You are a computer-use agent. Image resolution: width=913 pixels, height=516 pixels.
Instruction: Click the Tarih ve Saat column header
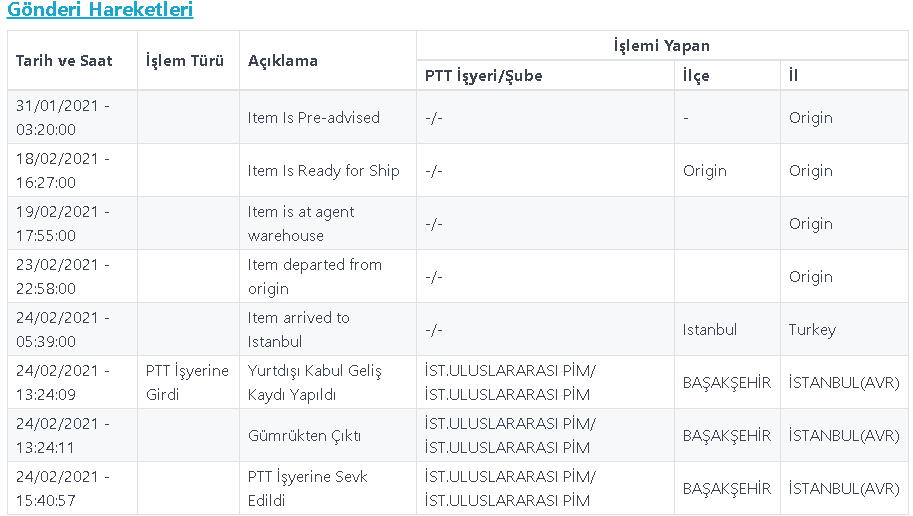[x=64, y=60]
